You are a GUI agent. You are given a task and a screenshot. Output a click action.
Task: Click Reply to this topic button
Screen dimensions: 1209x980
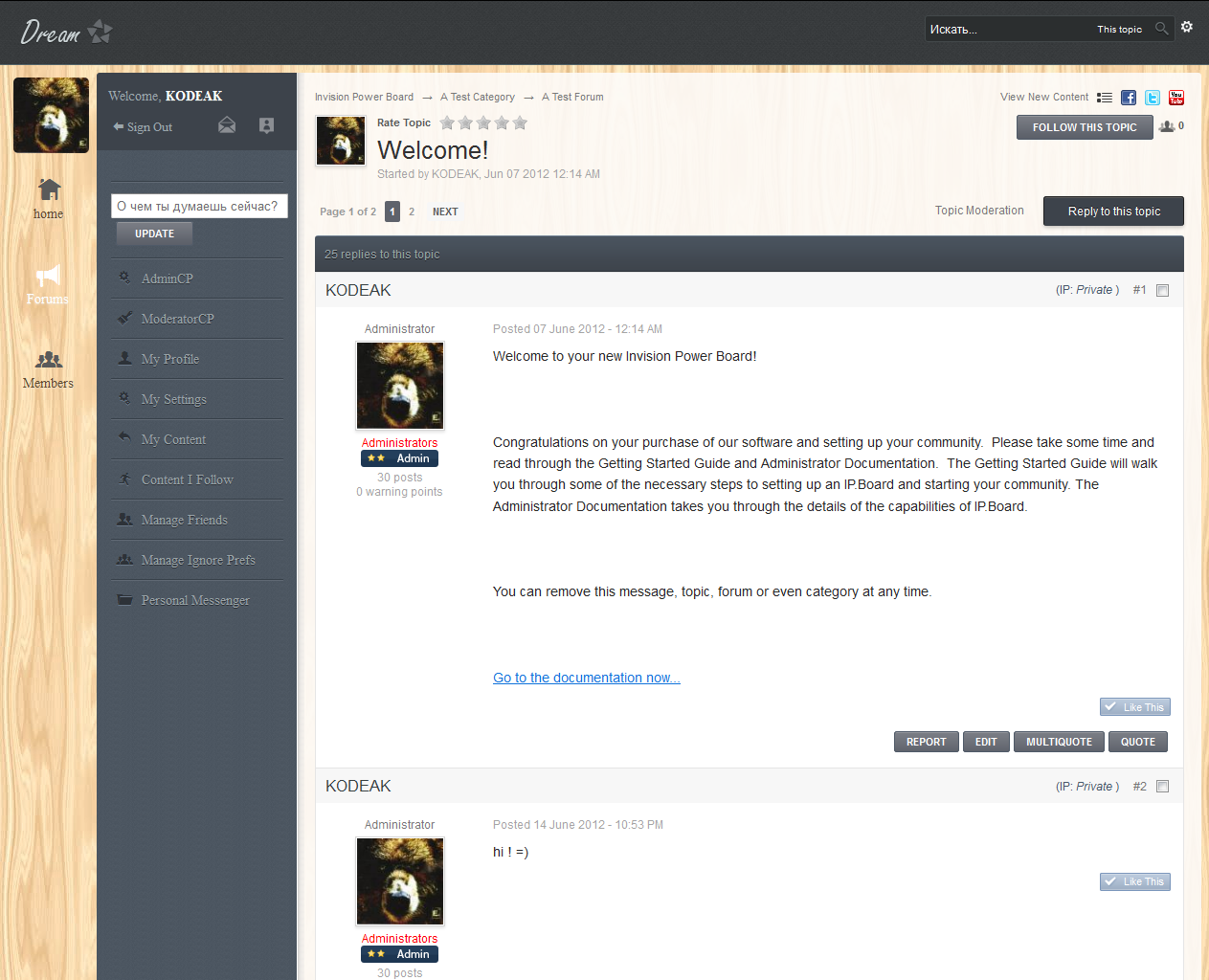(x=1113, y=212)
